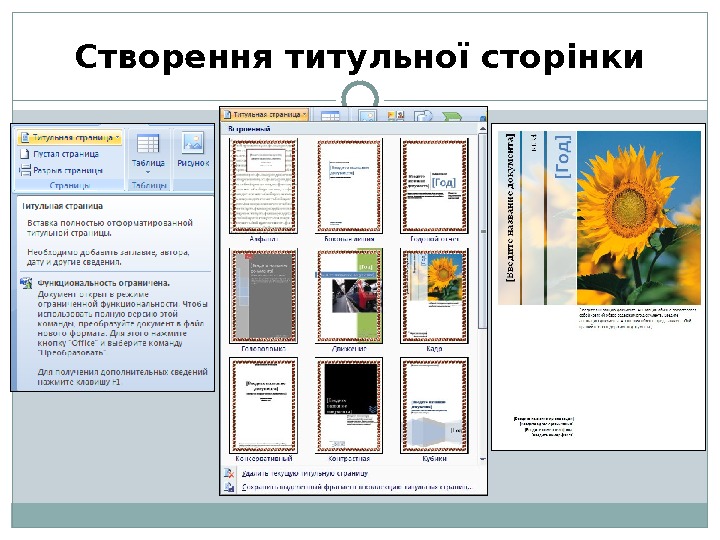
Task: Select Удалить текущую титульную страницу
Action: [305, 473]
